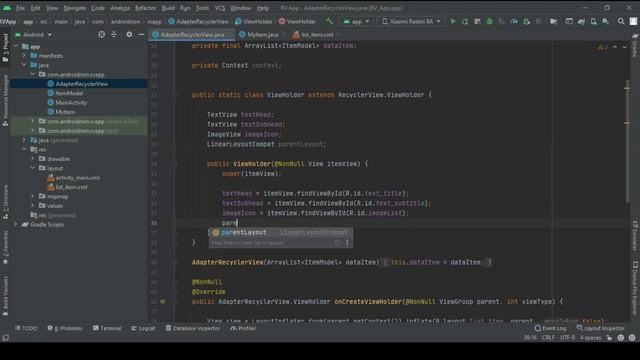Click the Select Opened File target icon
640x360 pixels.
point(102,35)
